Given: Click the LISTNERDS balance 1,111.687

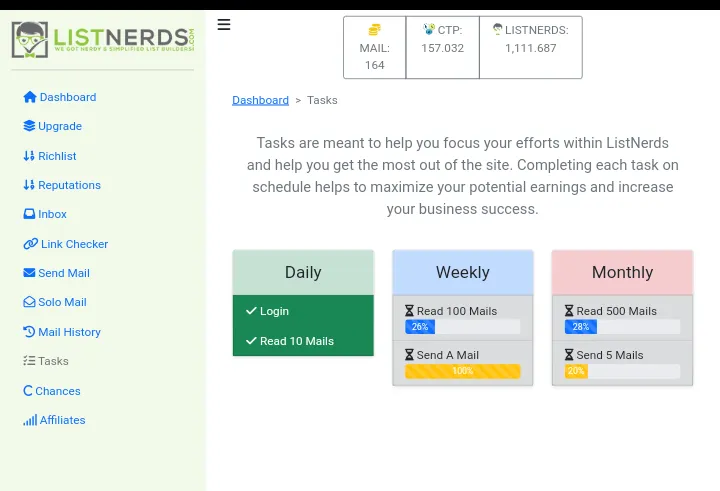Looking at the screenshot, I should point(530,48).
